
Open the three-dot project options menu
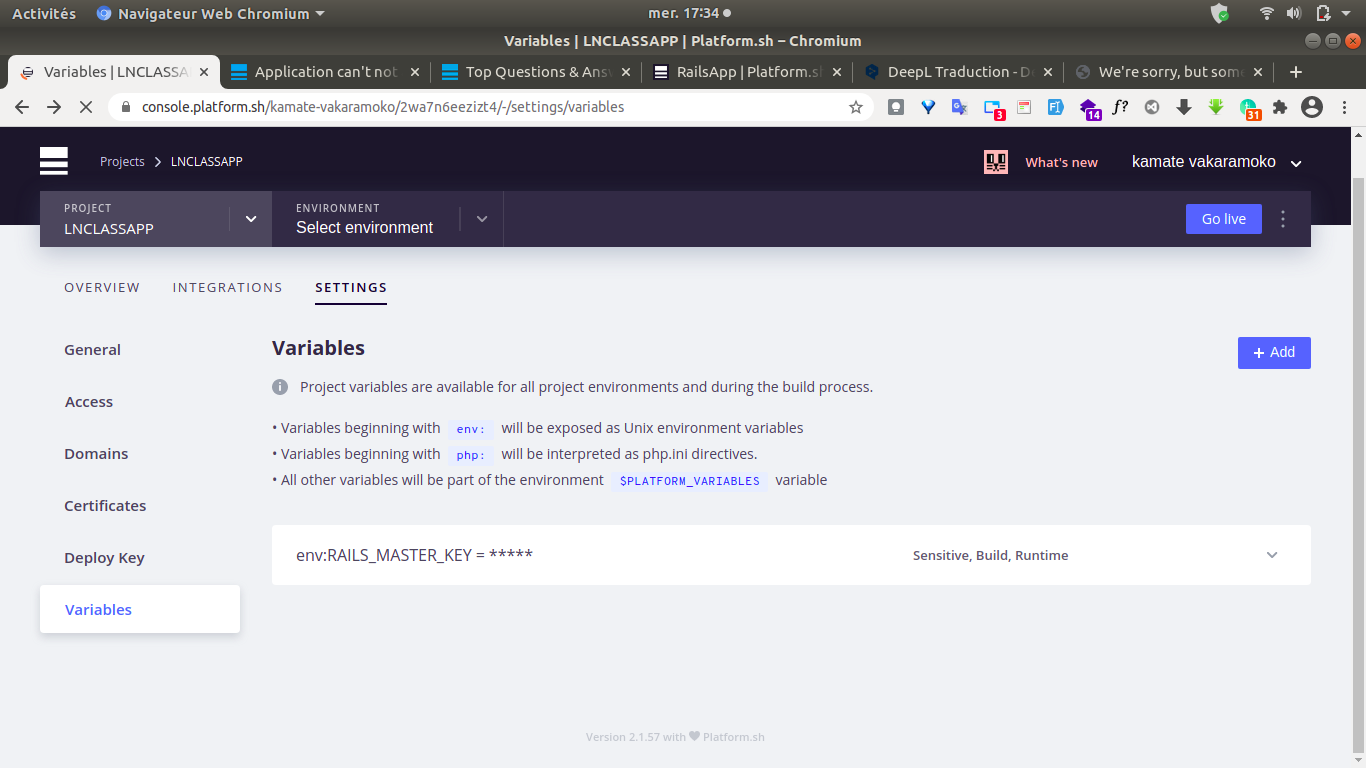click(1283, 219)
